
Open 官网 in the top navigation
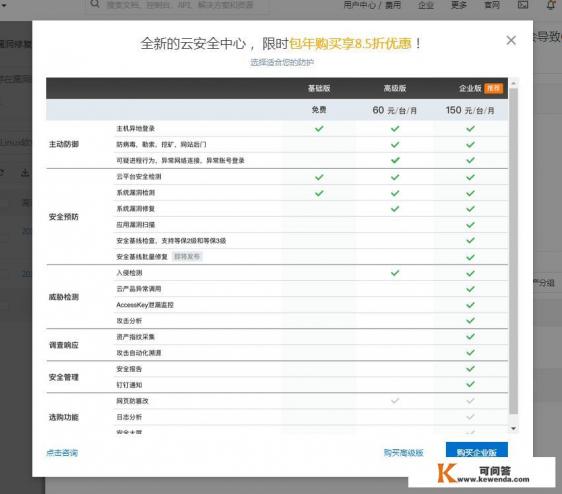(x=492, y=5)
